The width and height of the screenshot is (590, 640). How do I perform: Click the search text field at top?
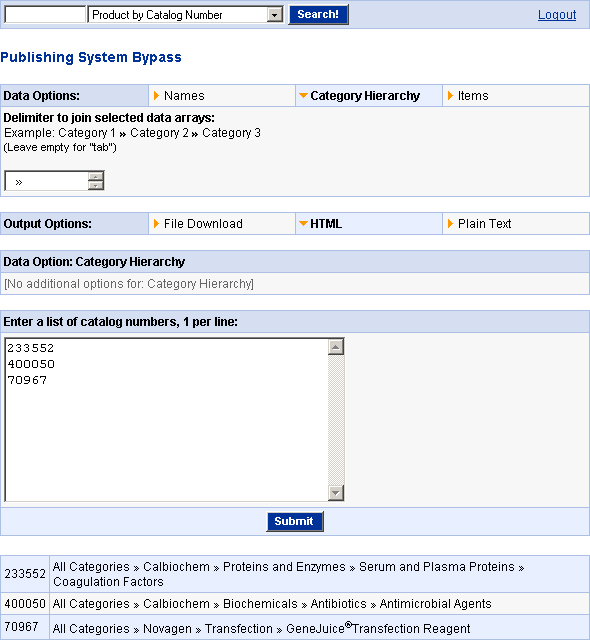click(45, 15)
